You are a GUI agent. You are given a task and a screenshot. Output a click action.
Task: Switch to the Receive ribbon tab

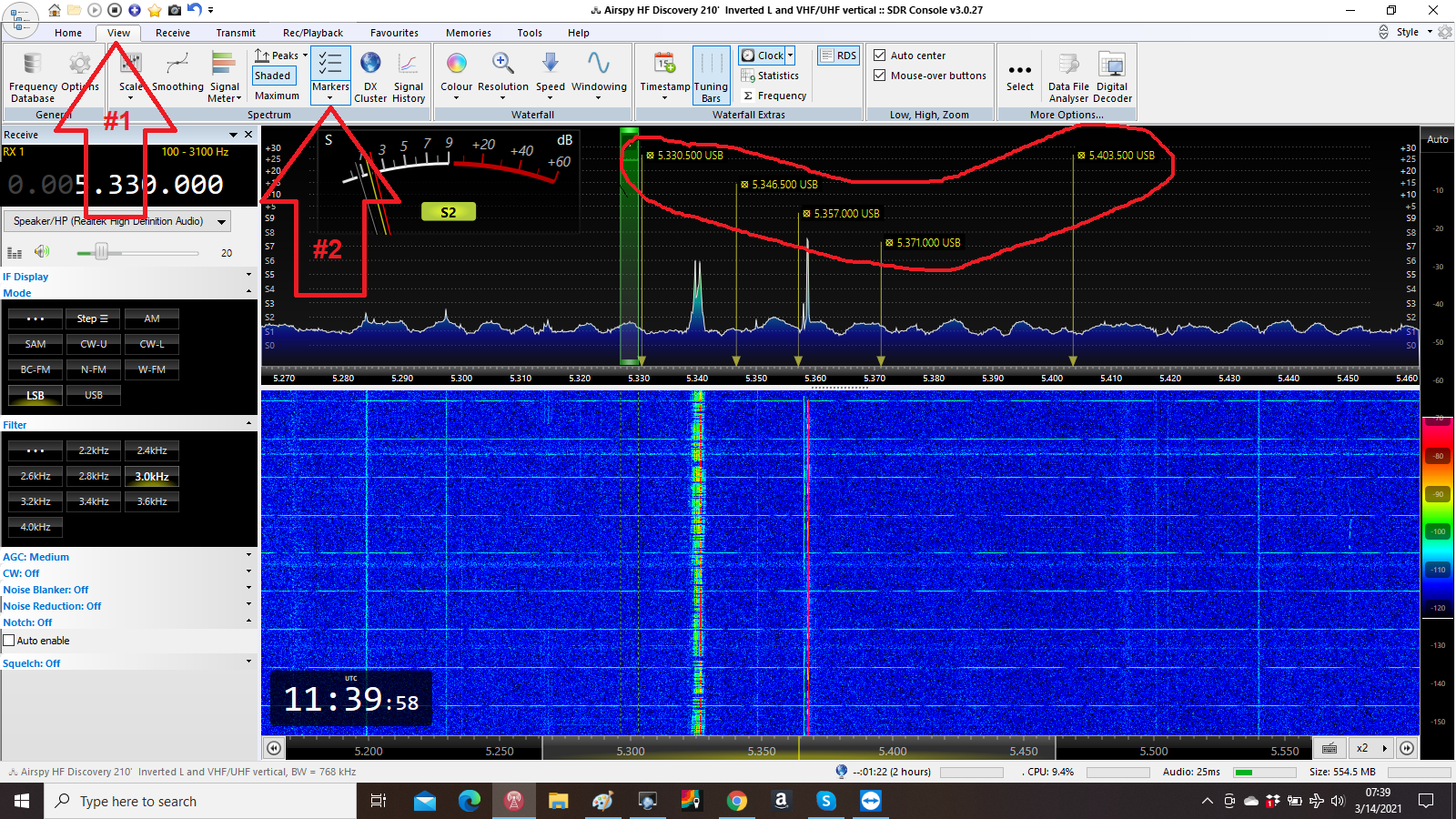click(x=173, y=33)
